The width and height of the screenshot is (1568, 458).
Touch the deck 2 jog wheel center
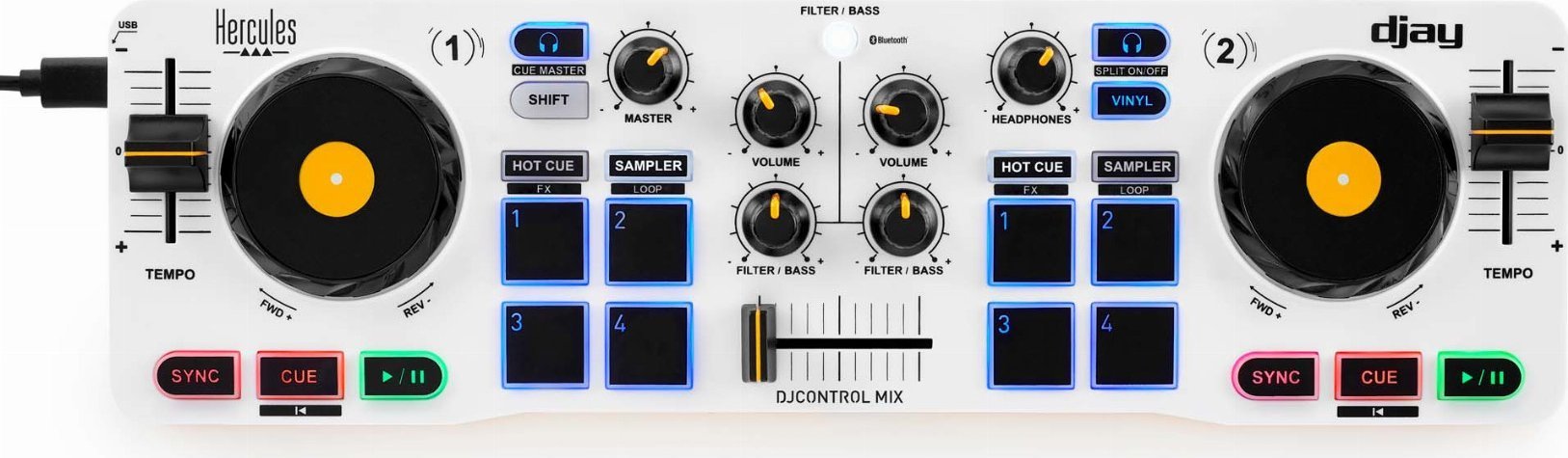(1343, 180)
